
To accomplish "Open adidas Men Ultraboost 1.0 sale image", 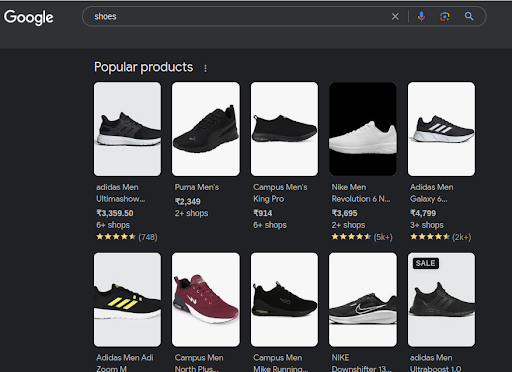I will click(x=441, y=300).
